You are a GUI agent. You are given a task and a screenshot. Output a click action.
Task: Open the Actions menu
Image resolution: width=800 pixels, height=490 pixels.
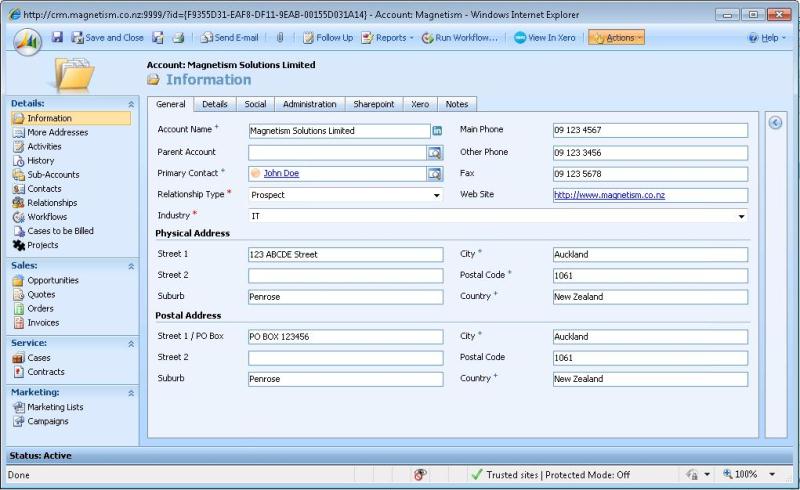(616, 38)
